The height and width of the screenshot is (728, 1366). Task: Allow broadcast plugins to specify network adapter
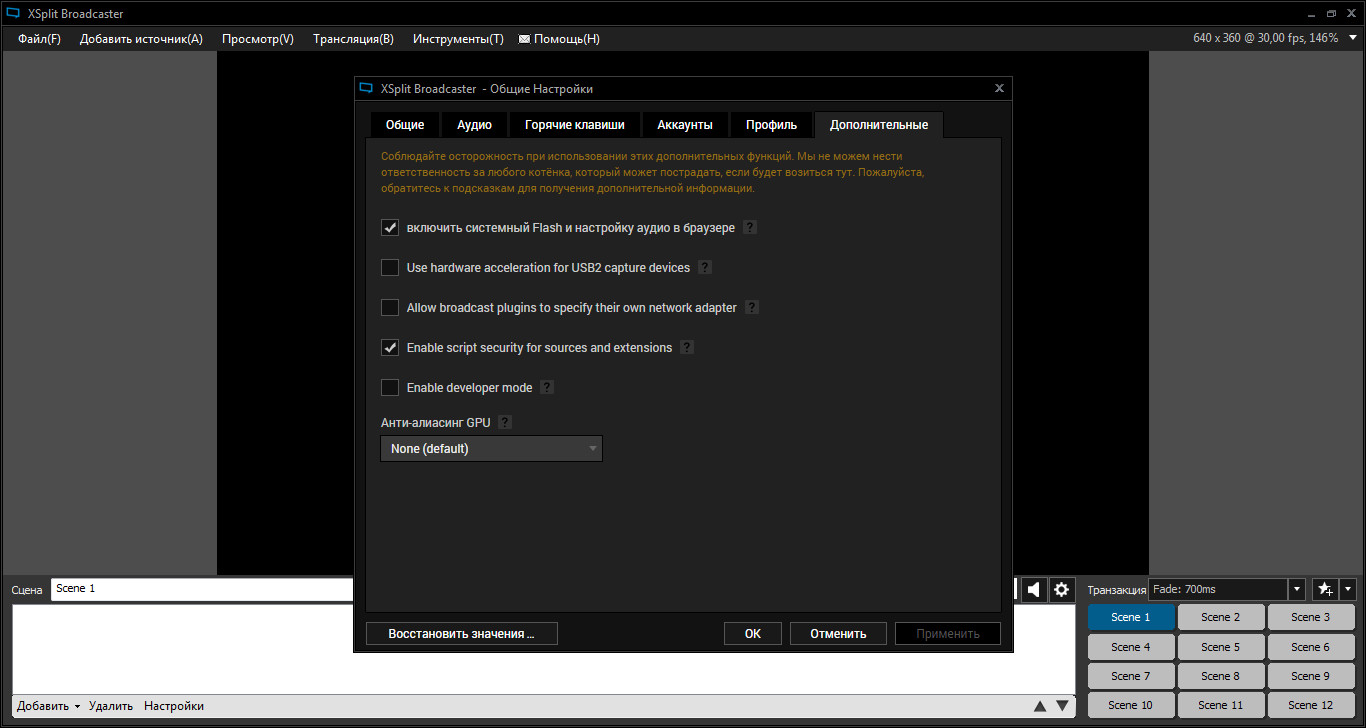pyautogui.click(x=390, y=308)
